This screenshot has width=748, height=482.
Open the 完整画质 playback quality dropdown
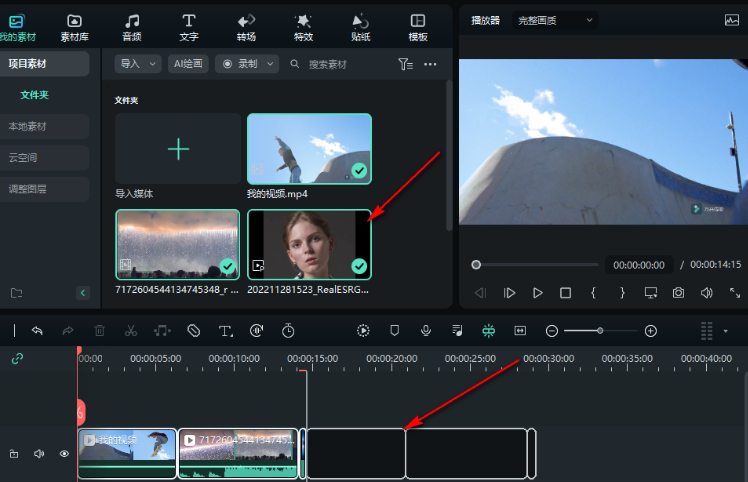click(x=555, y=19)
